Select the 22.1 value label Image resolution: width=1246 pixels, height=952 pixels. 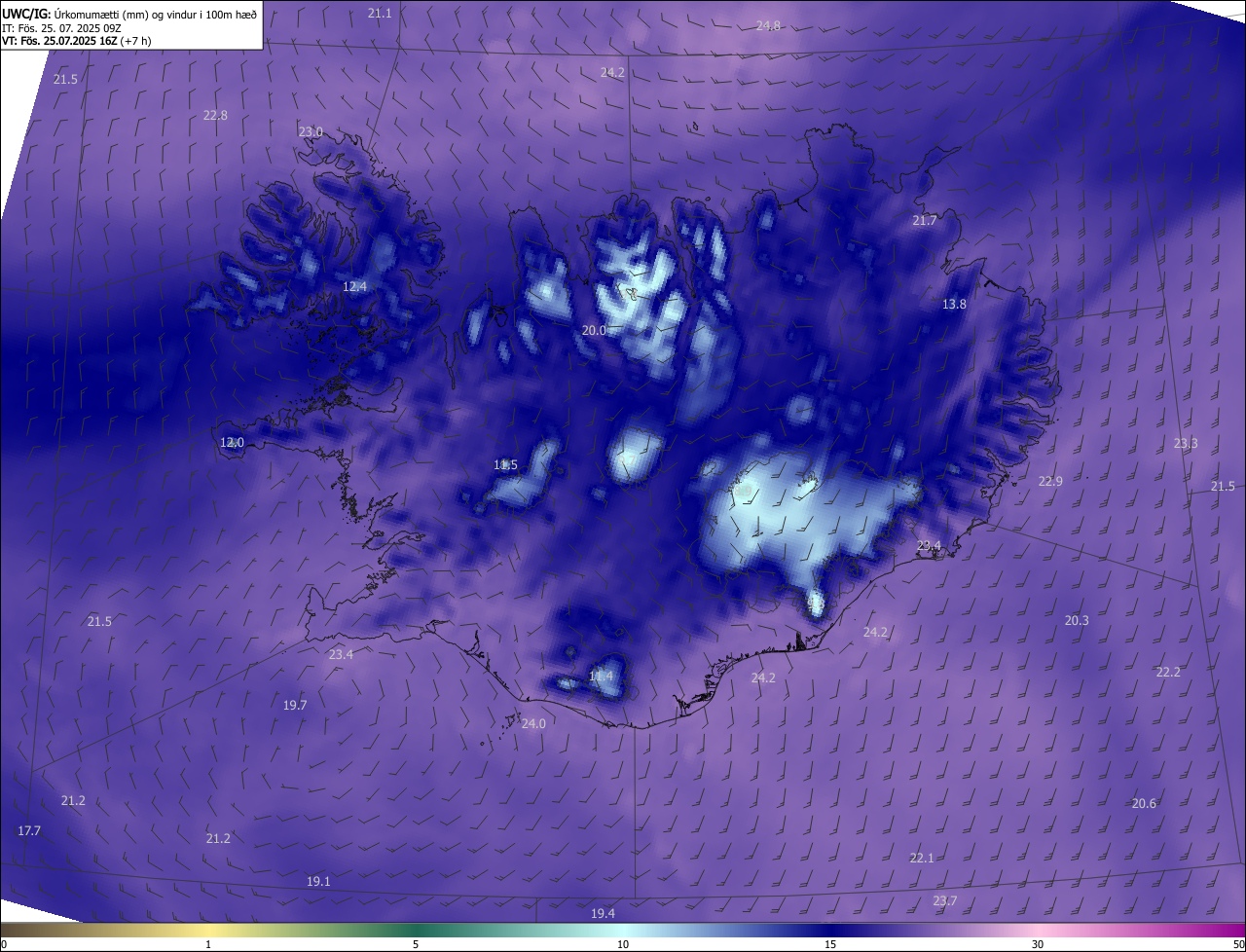[x=922, y=858]
